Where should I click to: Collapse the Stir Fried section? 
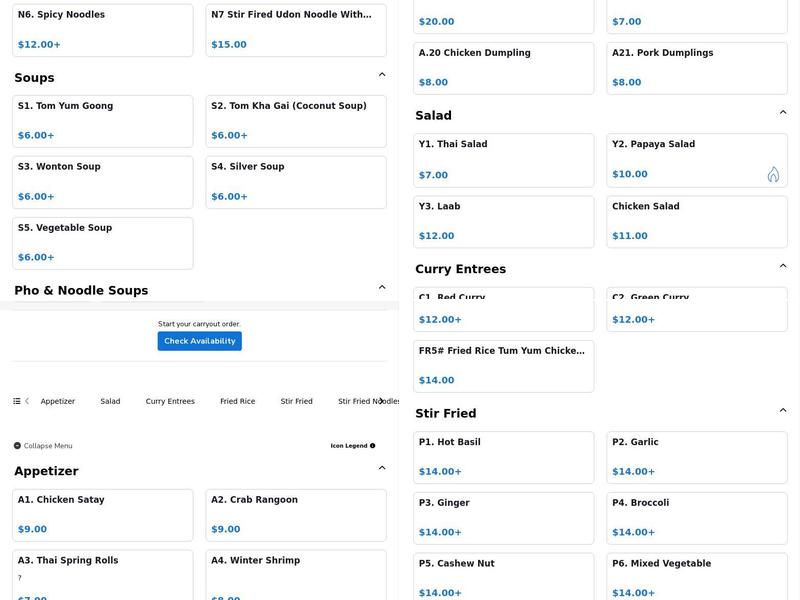783,411
